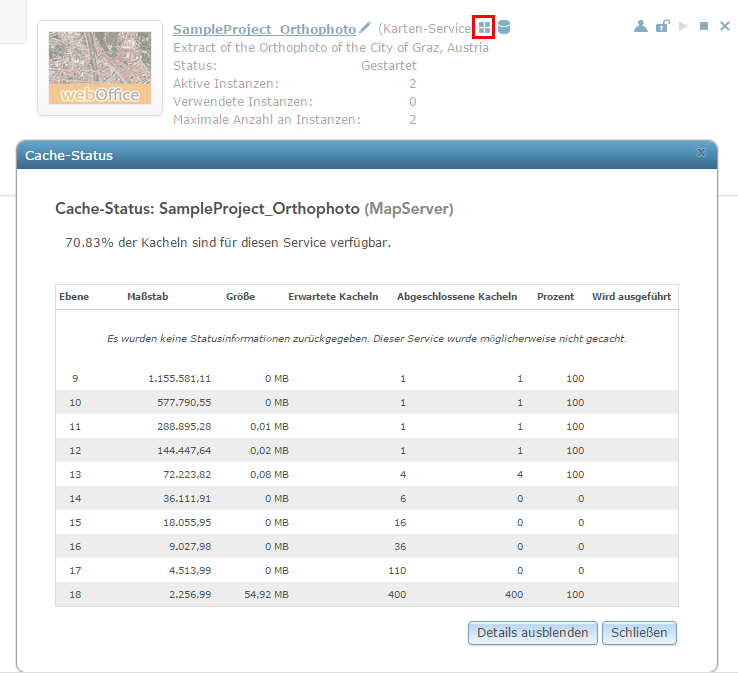Click the Maximale Anzahl an Instanzen label
The image size is (738, 673).
(x=267, y=120)
